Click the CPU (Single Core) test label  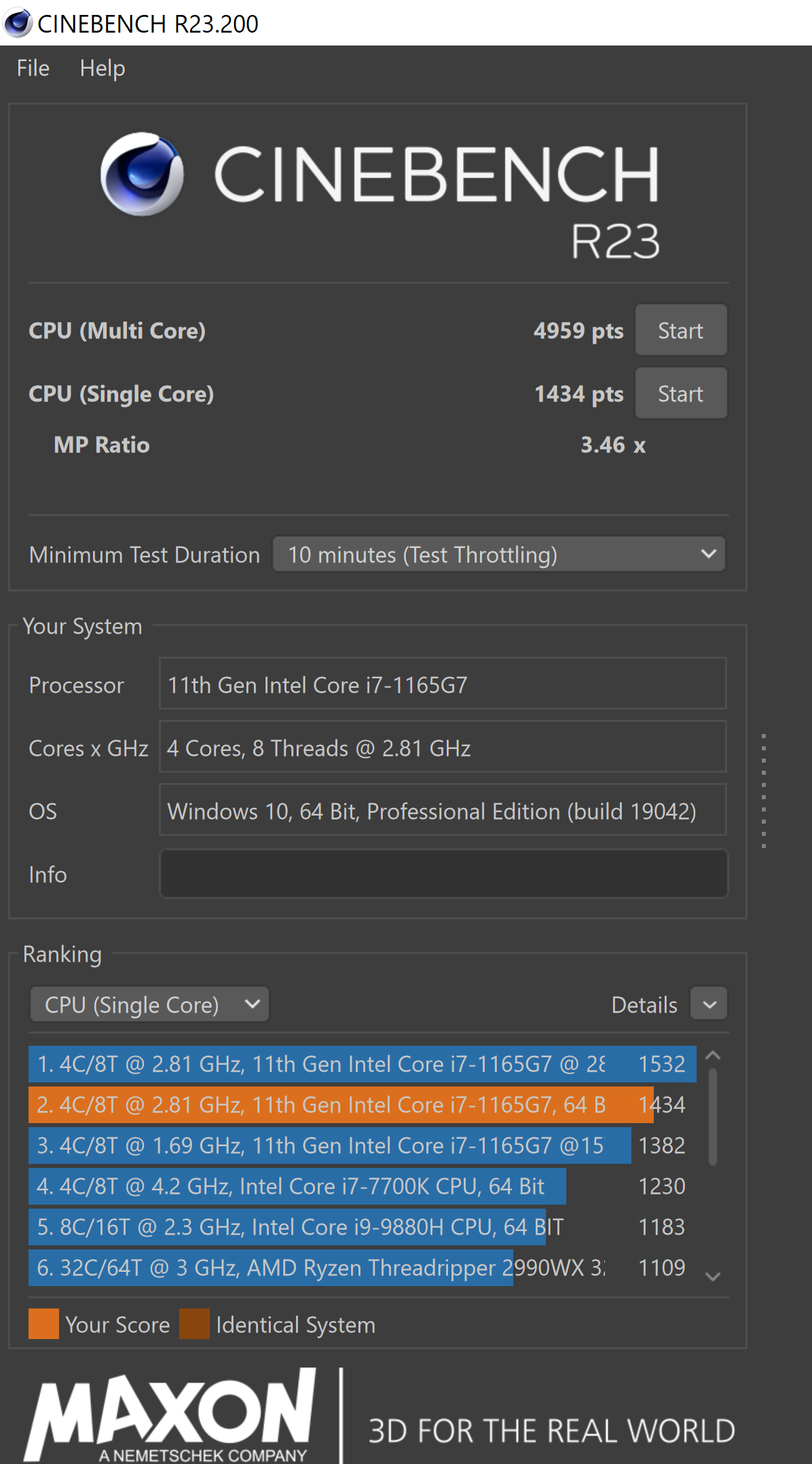click(122, 394)
